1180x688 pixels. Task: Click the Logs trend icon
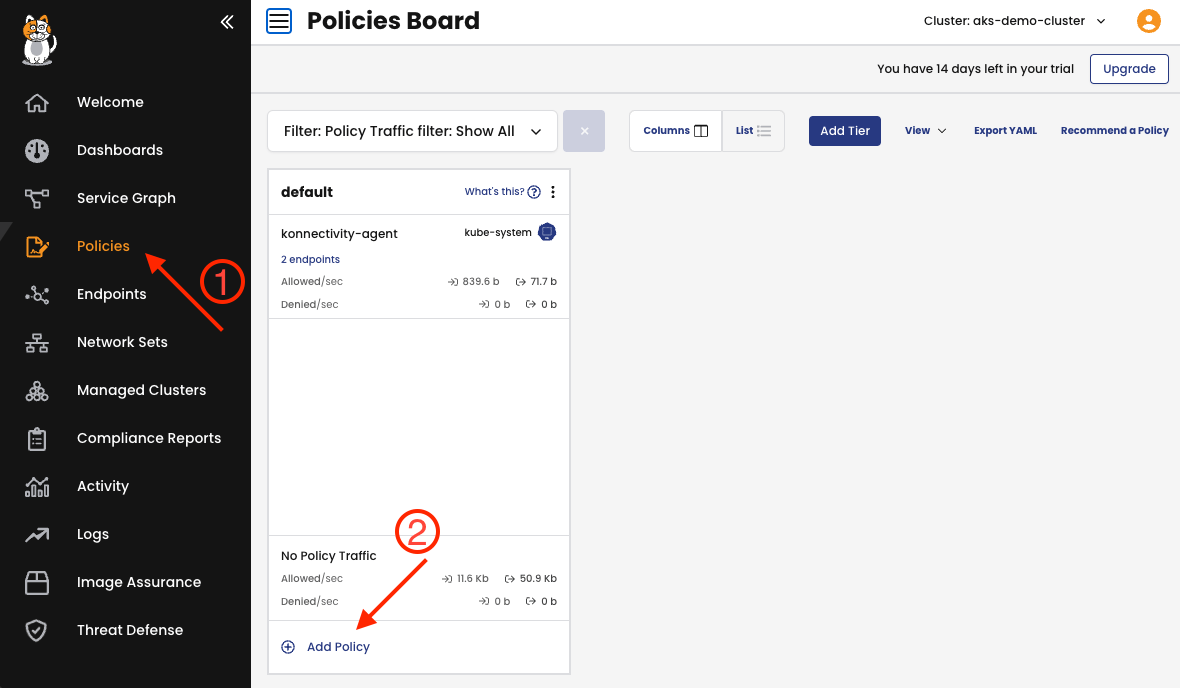coord(37,534)
